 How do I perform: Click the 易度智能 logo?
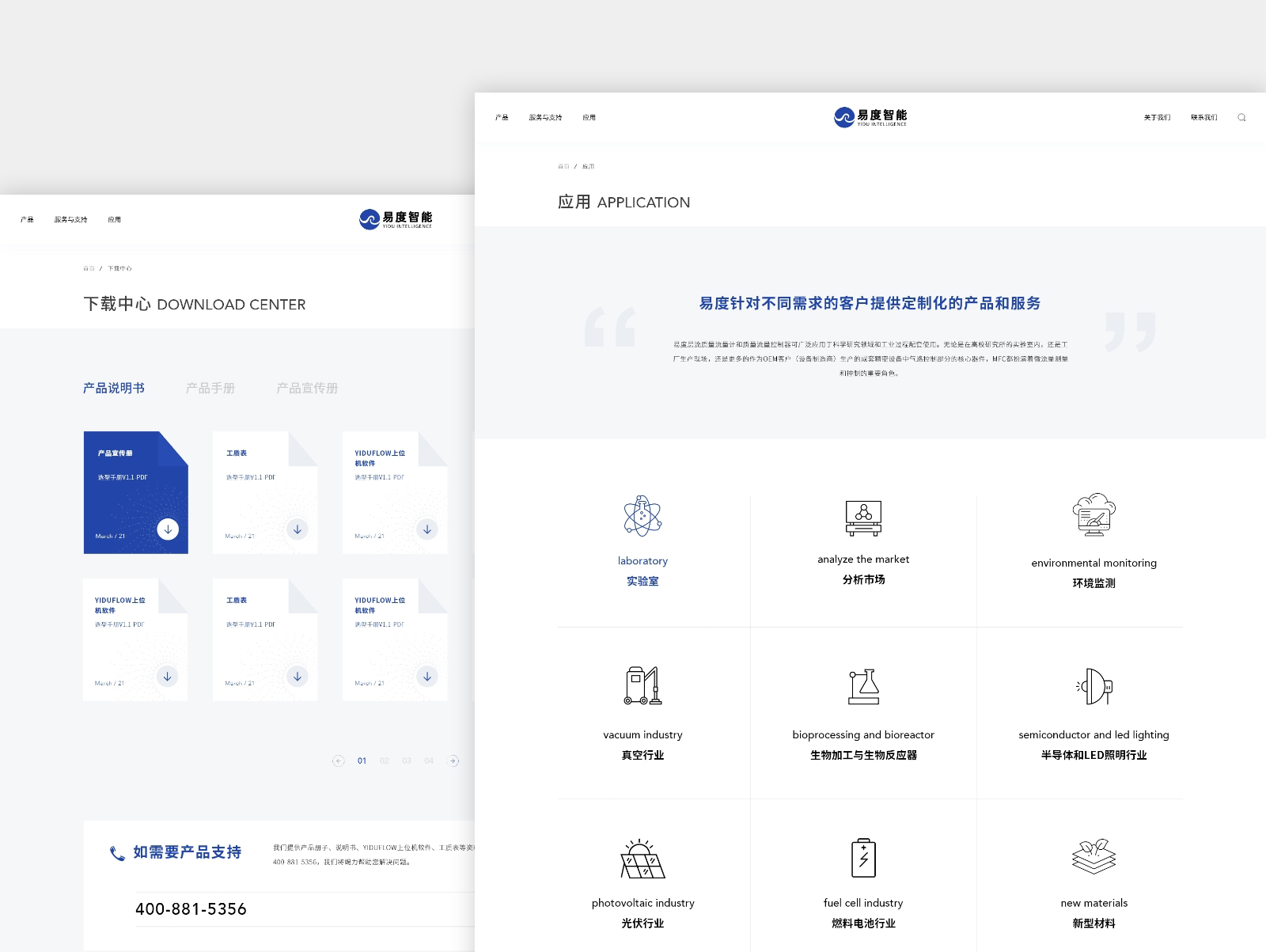click(x=870, y=116)
